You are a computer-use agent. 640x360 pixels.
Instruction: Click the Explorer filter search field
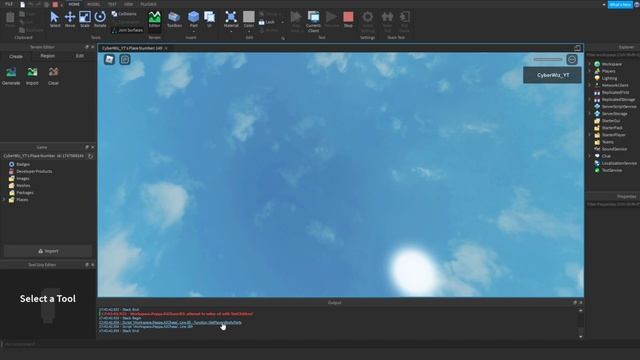tap(613, 55)
